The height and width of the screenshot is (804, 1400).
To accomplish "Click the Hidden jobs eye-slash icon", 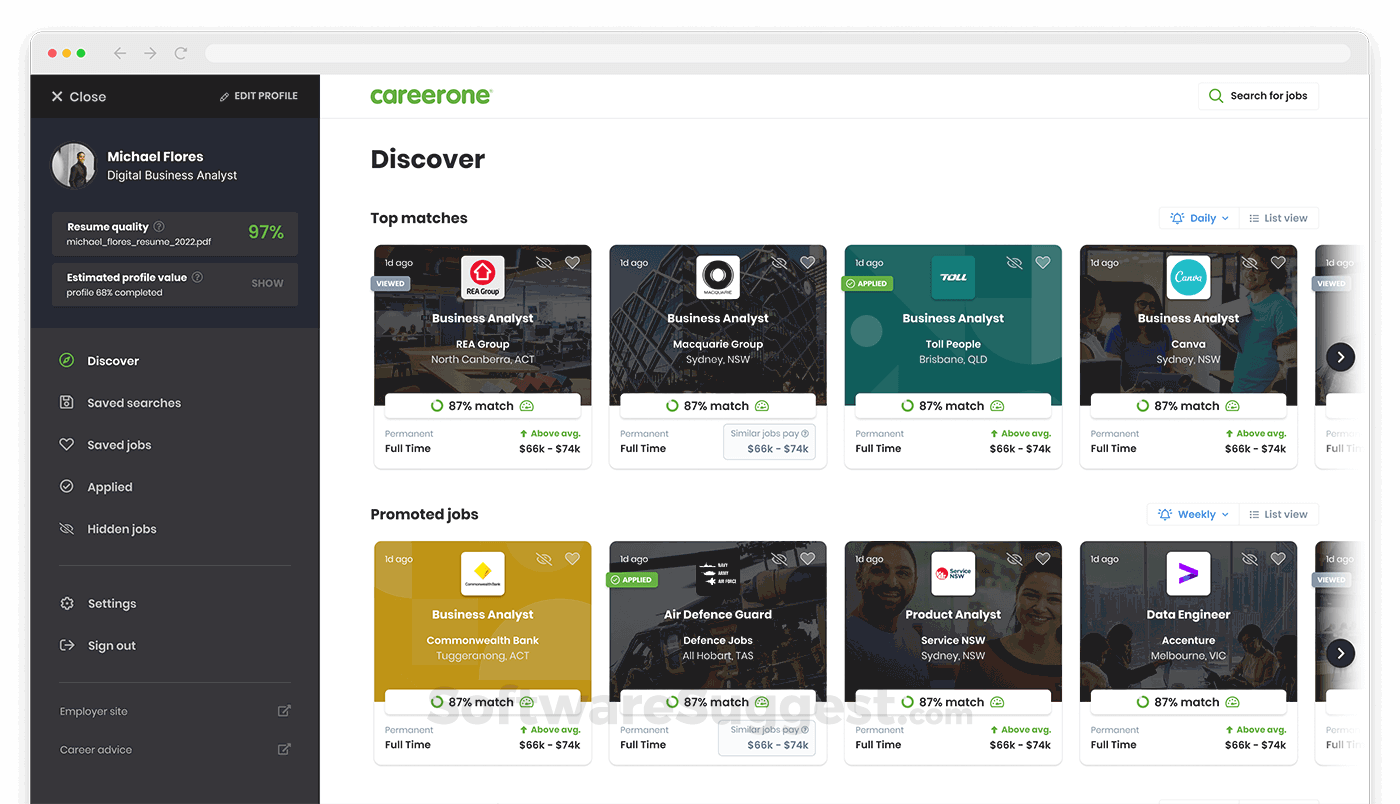I will click(x=66, y=528).
